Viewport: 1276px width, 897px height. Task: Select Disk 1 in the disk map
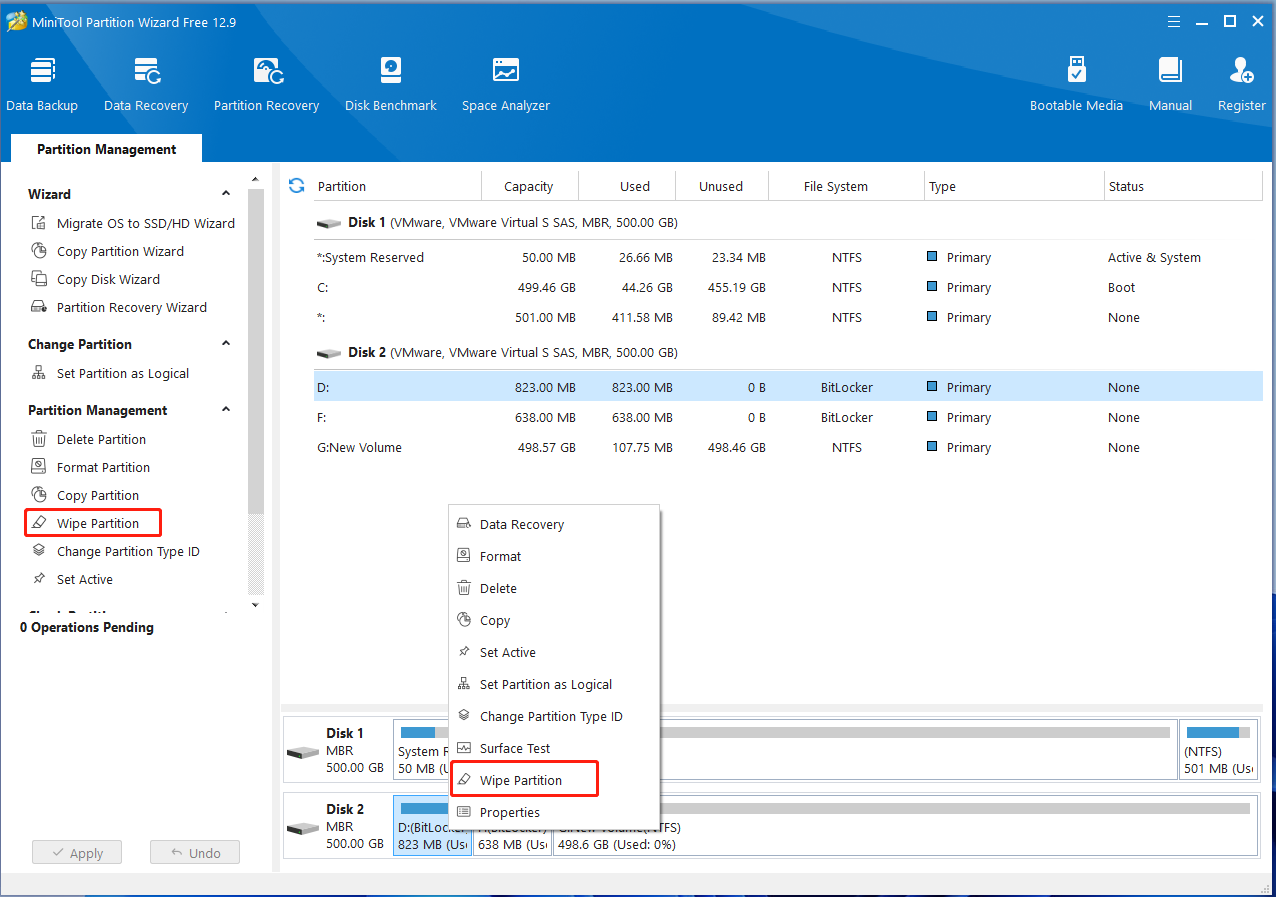click(x=337, y=750)
